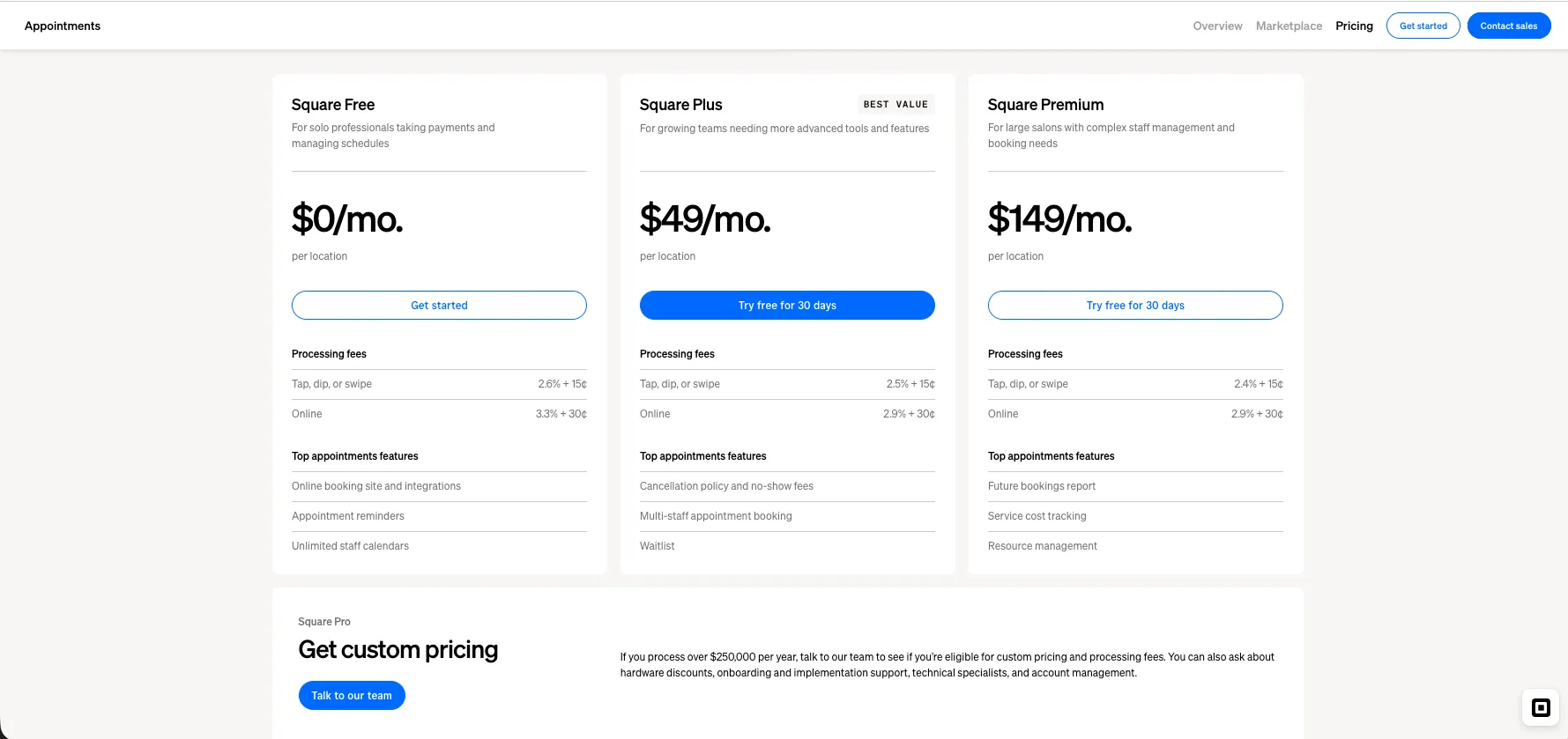Click the BEST VALUE badge
The image size is (1568, 739).
pyautogui.click(x=895, y=104)
